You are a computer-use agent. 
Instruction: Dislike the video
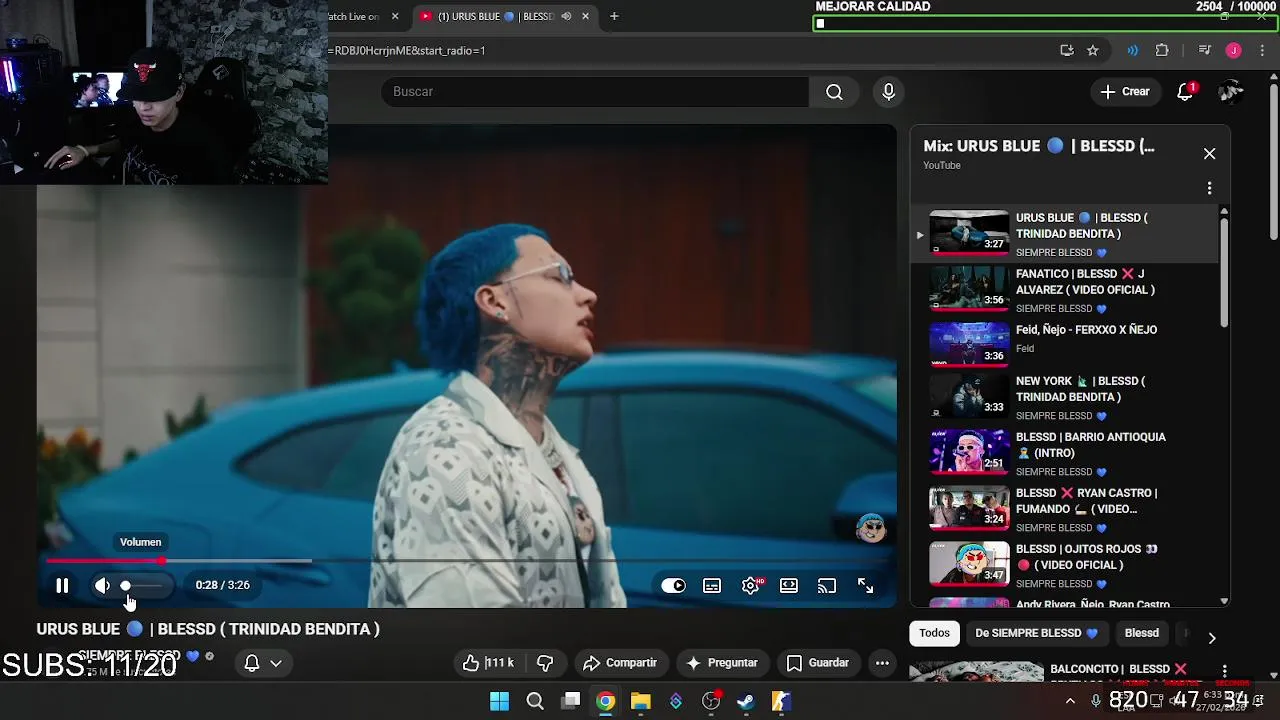click(545, 663)
